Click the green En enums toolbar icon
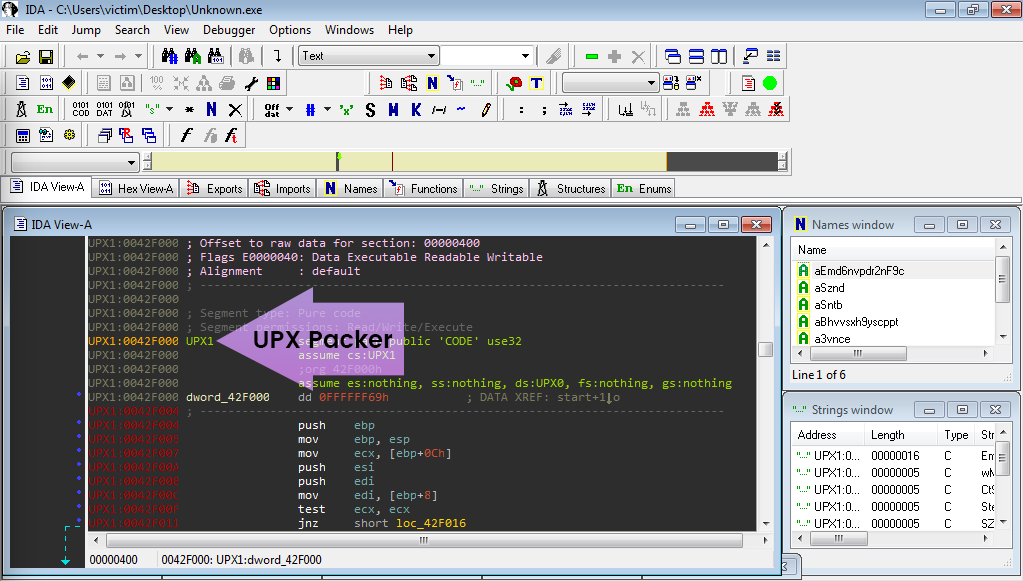Screen dimensions: 1023x581 click(45, 109)
